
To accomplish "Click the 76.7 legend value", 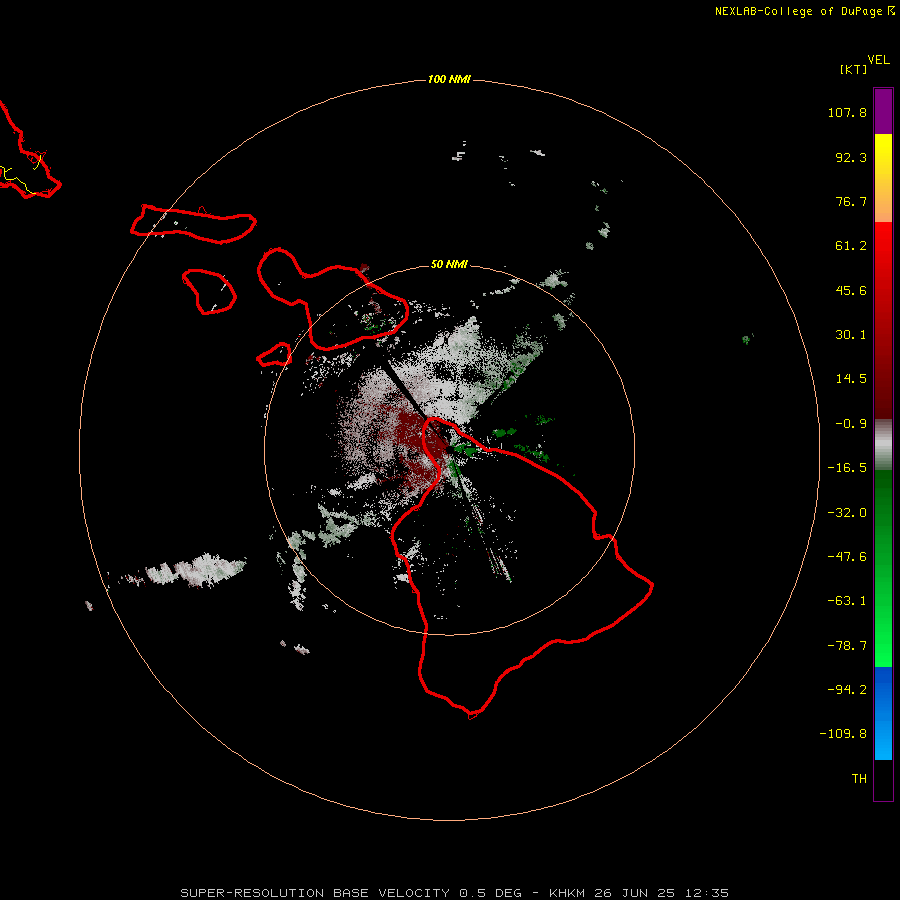I will [851, 201].
